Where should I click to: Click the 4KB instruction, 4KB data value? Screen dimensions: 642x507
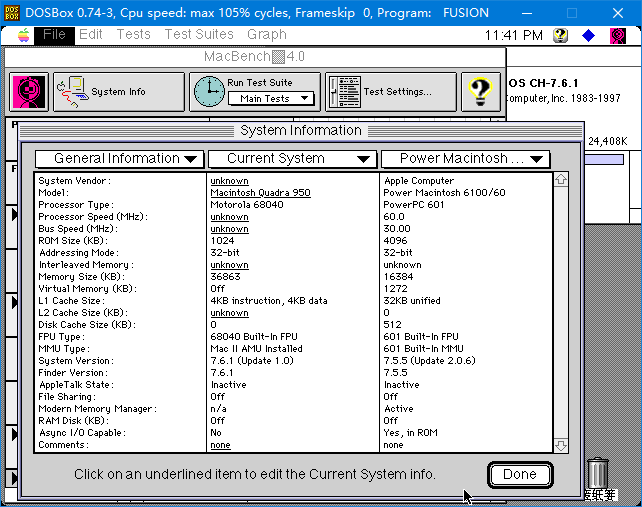point(269,301)
